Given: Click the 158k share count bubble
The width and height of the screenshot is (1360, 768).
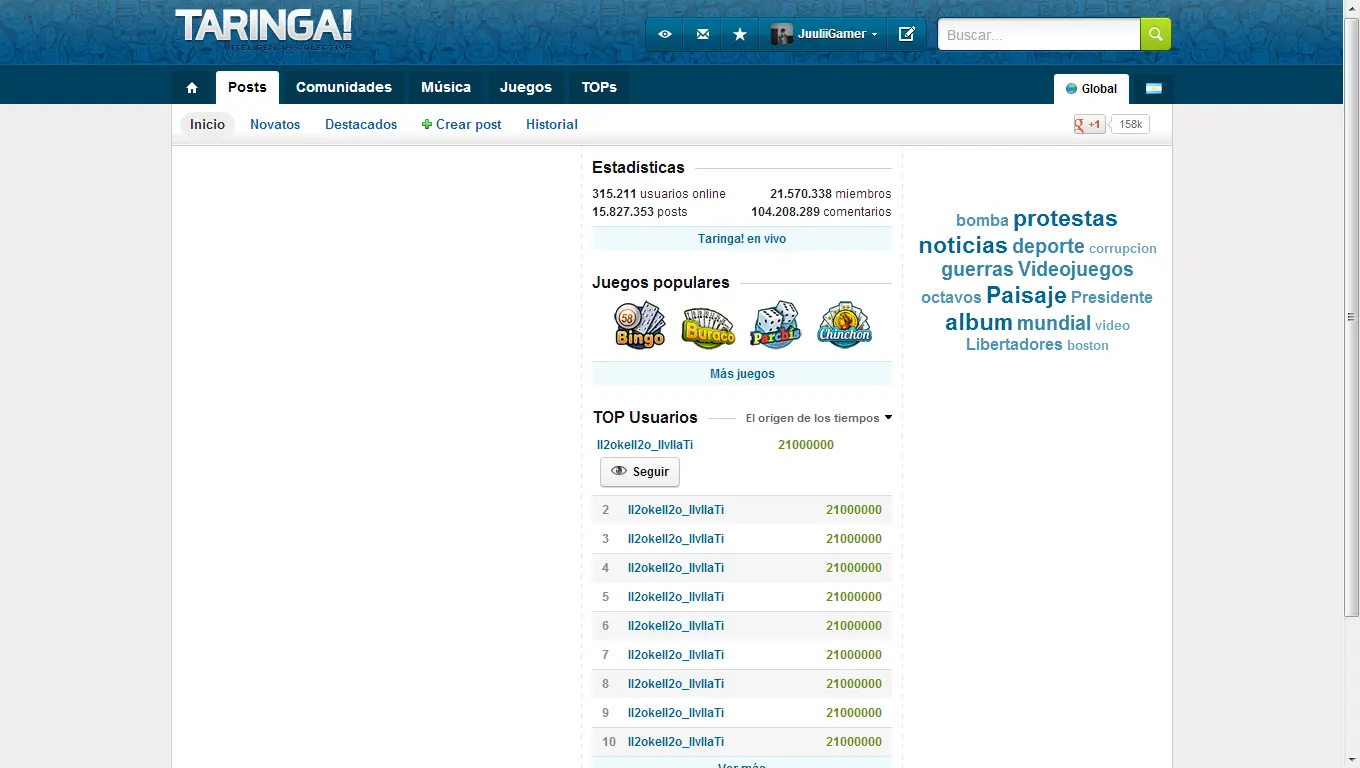Looking at the screenshot, I should (x=1130, y=125).
